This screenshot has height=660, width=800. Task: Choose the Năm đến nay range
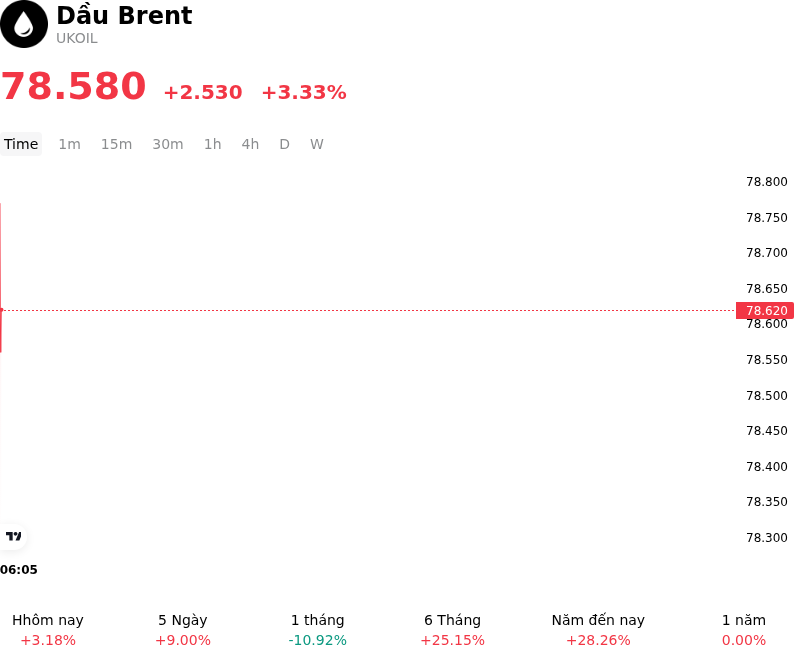[598, 630]
